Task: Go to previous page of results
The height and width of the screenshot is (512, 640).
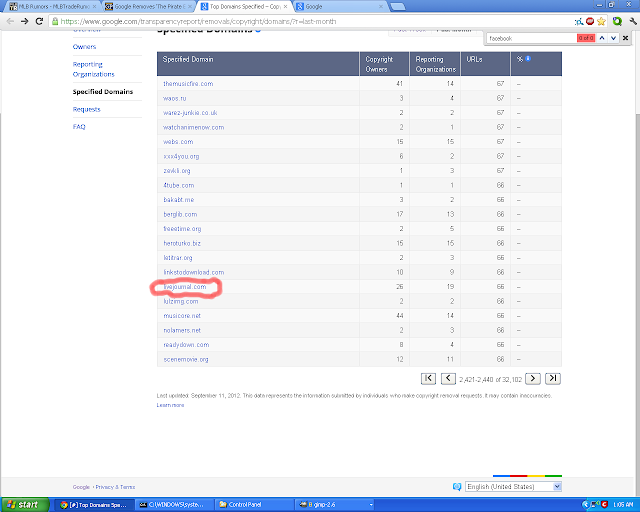Action: [448, 378]
